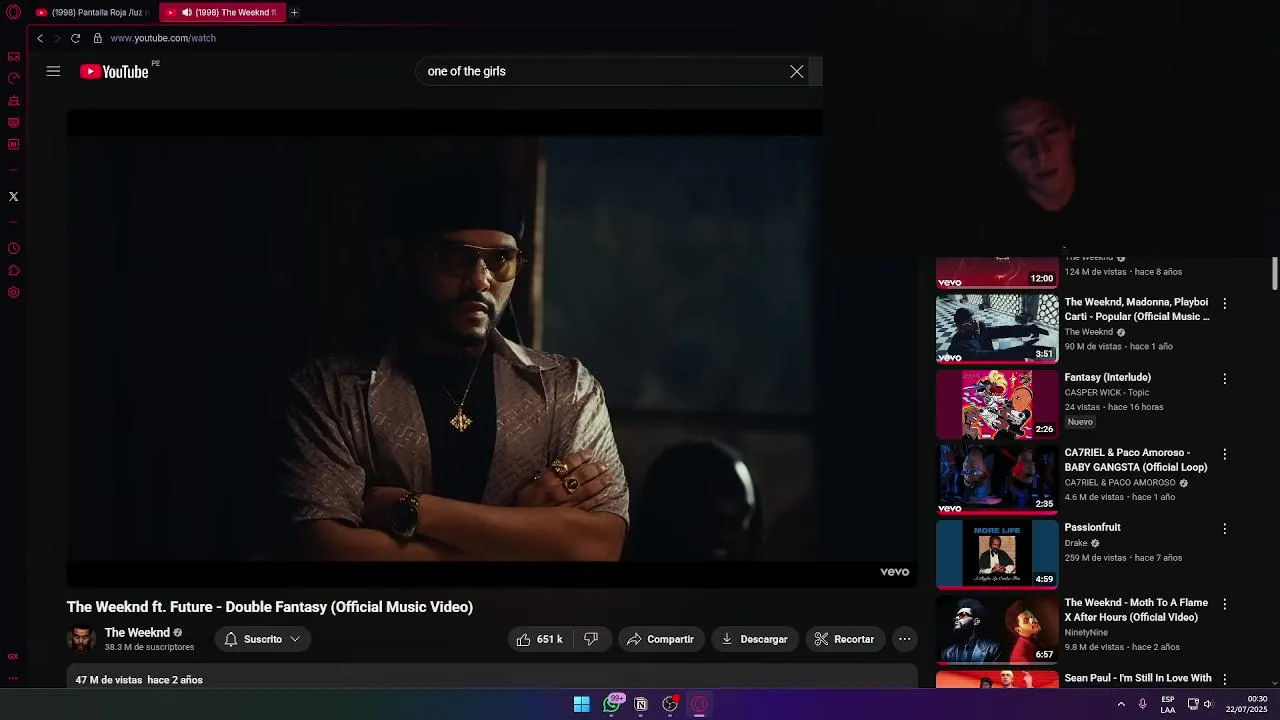
Task: Click 'NinetyNine' channel name
Action: coord(1086,633)
